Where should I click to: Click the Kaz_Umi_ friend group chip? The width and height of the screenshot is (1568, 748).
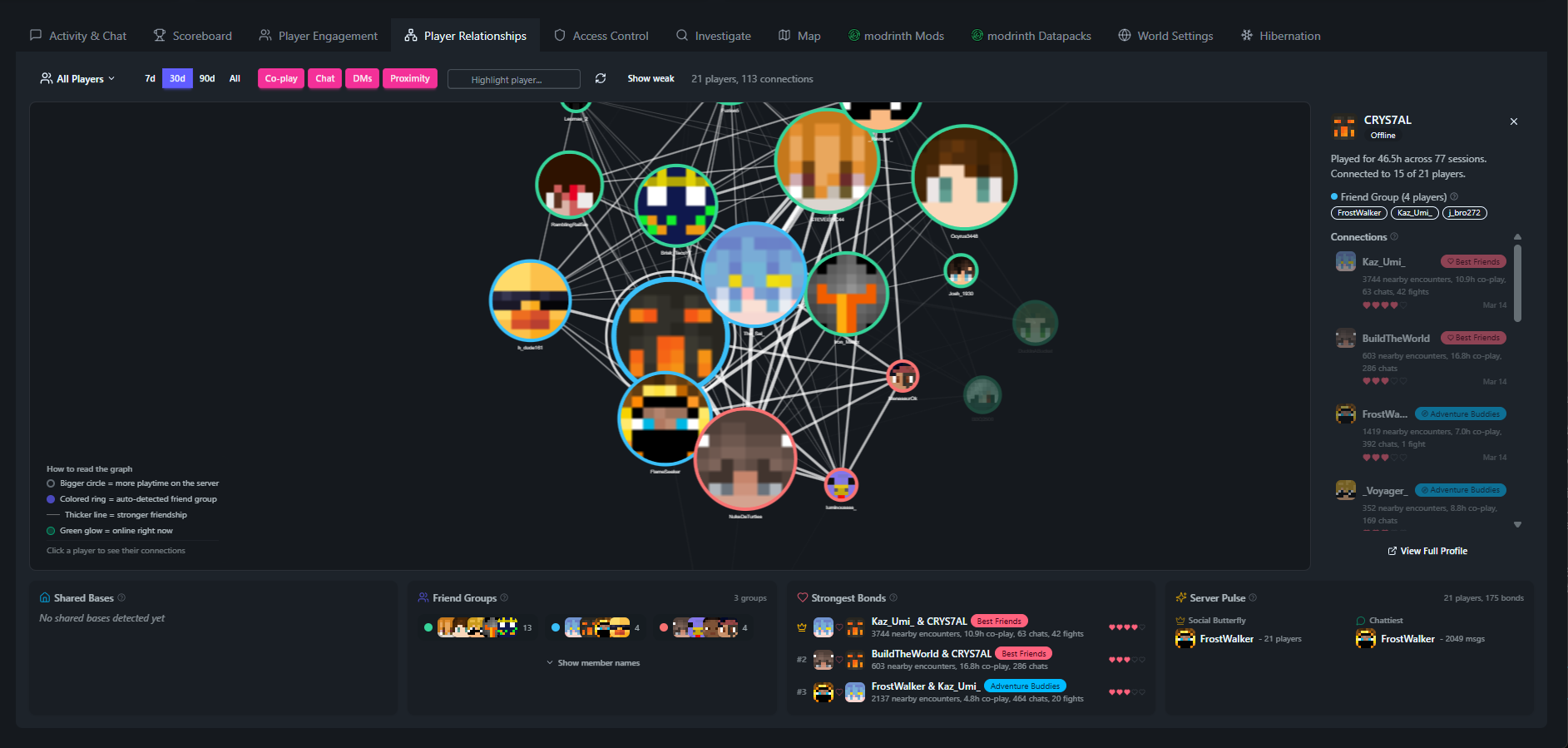[x=1414, y=213]
